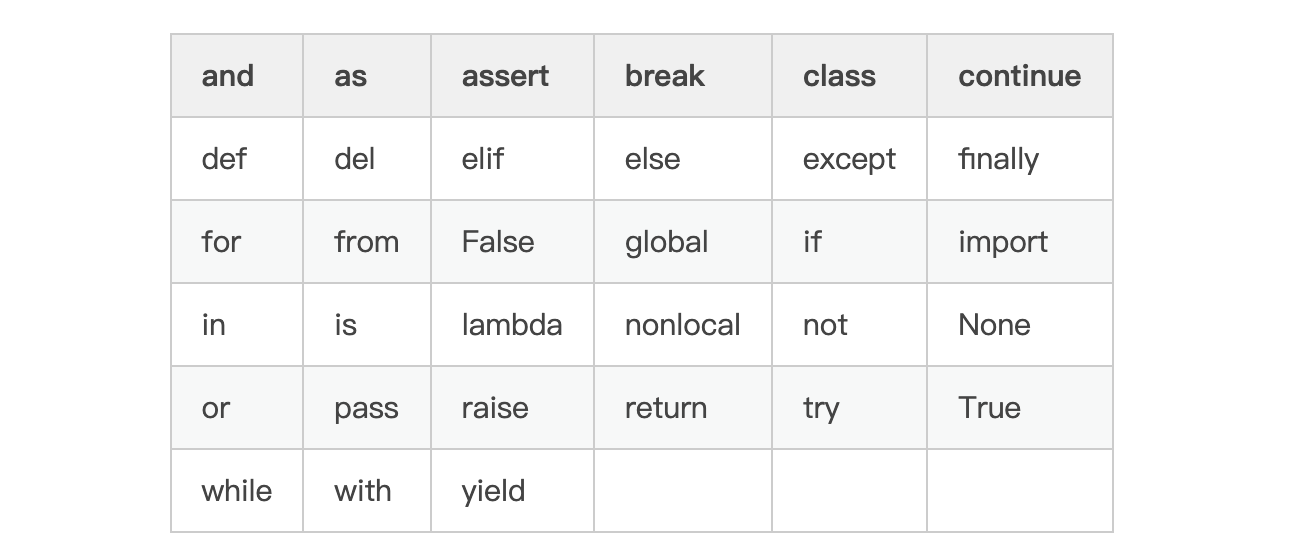The image size is (1298, 560).
Task: Select the 'def' table cell
Action: point(224,159)
